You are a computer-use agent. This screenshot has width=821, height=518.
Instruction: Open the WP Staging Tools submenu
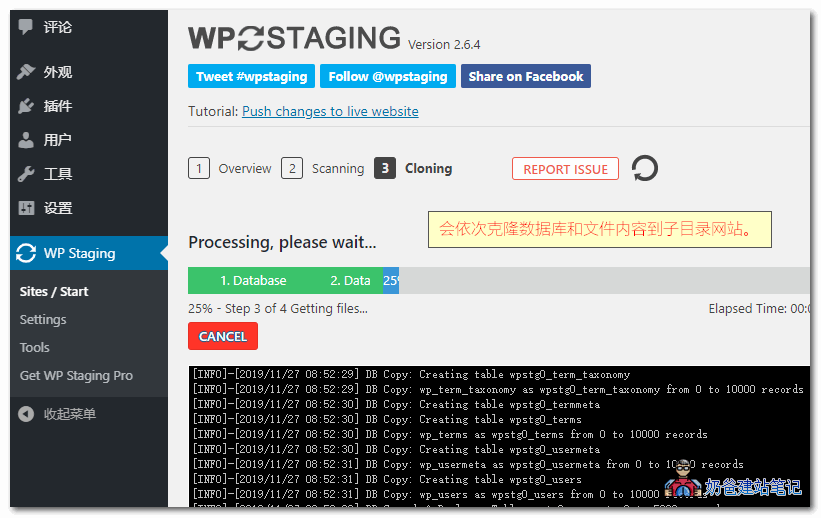click(35, 347)
